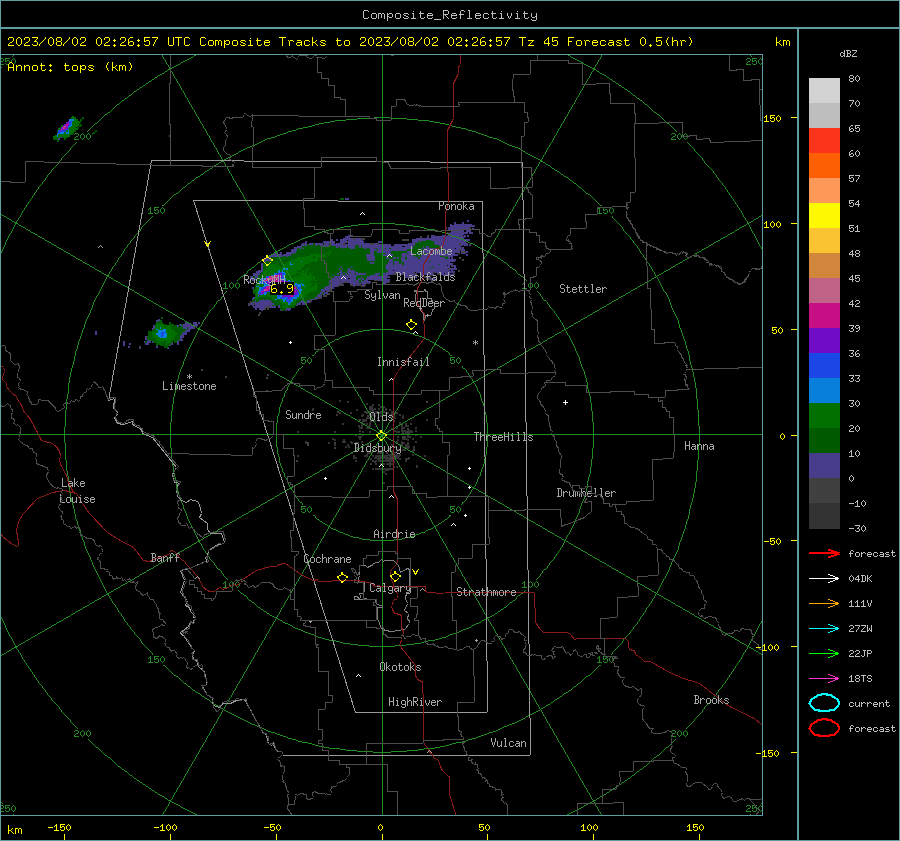Click the Sundre city label
This screenshot has height=841, width=900.
303,414
